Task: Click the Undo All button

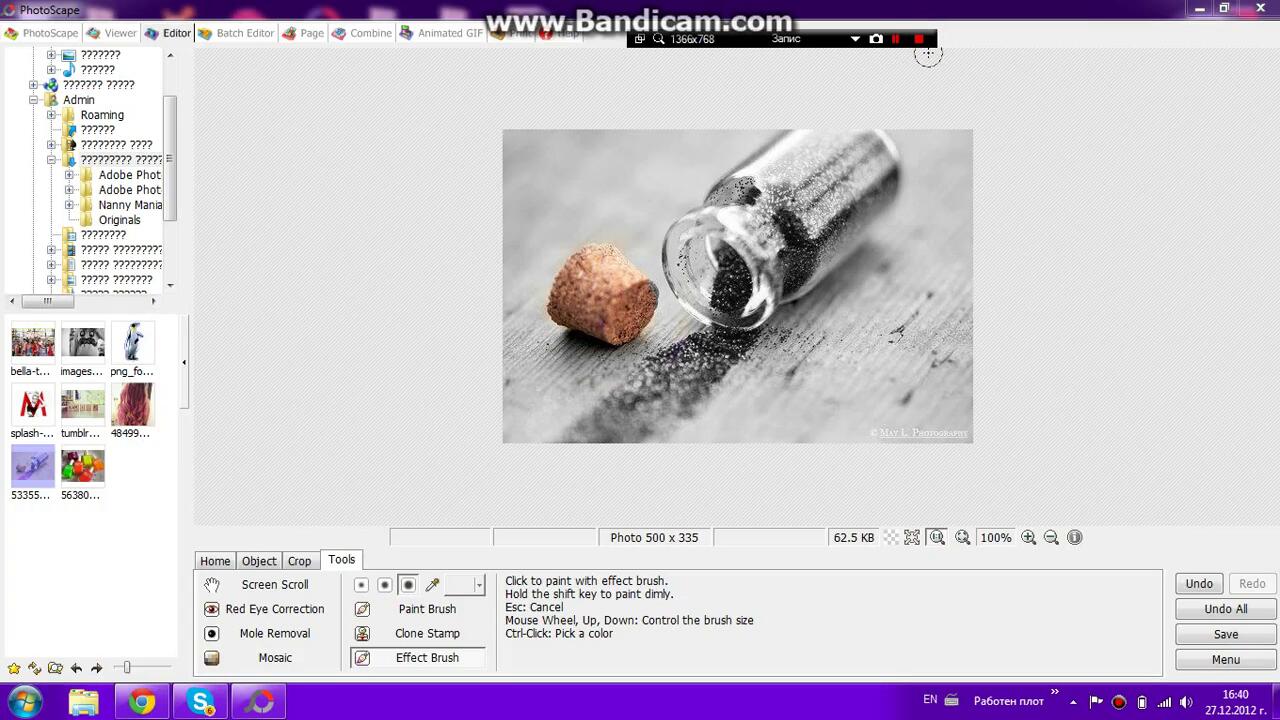Action: pyautogui.click(x=1225, y=609)
